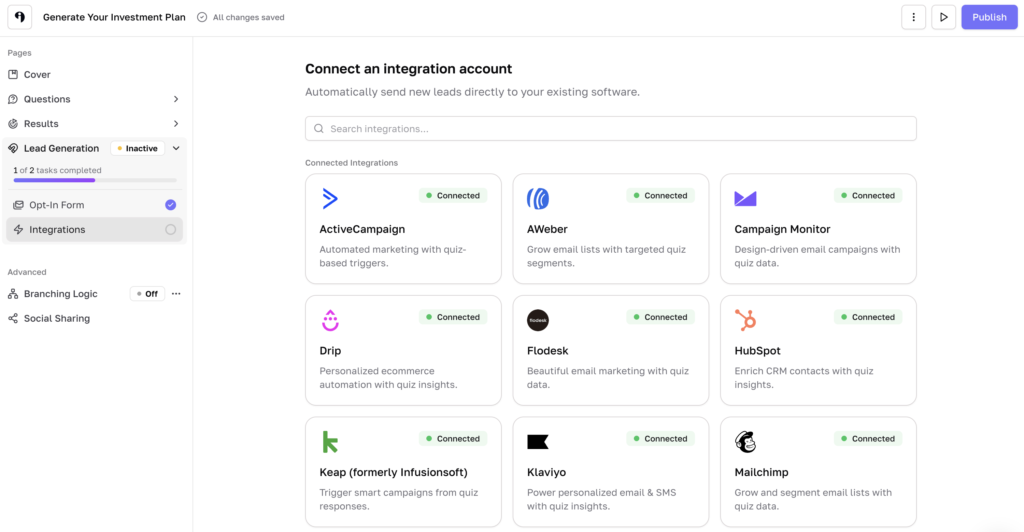Click the Cover page icon
Image resolution: width=1024 pixels, height=532 pixels.
[x=13, y=74]
